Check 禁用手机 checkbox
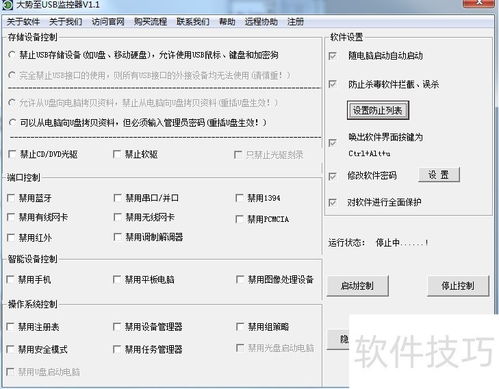The width and height of the screenshot is (499, 389). coord(10,279)
